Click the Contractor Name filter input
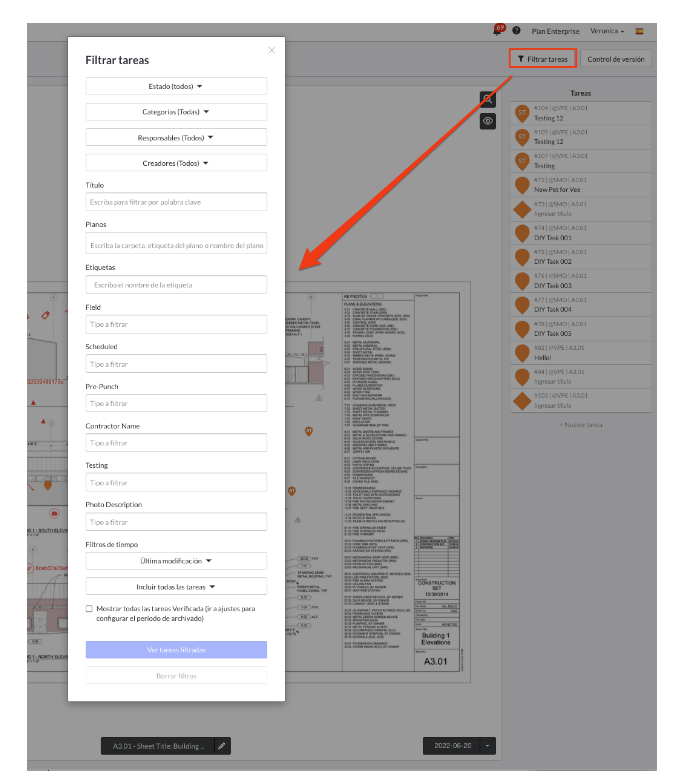Image resolution: width=680 pixels, height=778 pixels. [176, 443]
